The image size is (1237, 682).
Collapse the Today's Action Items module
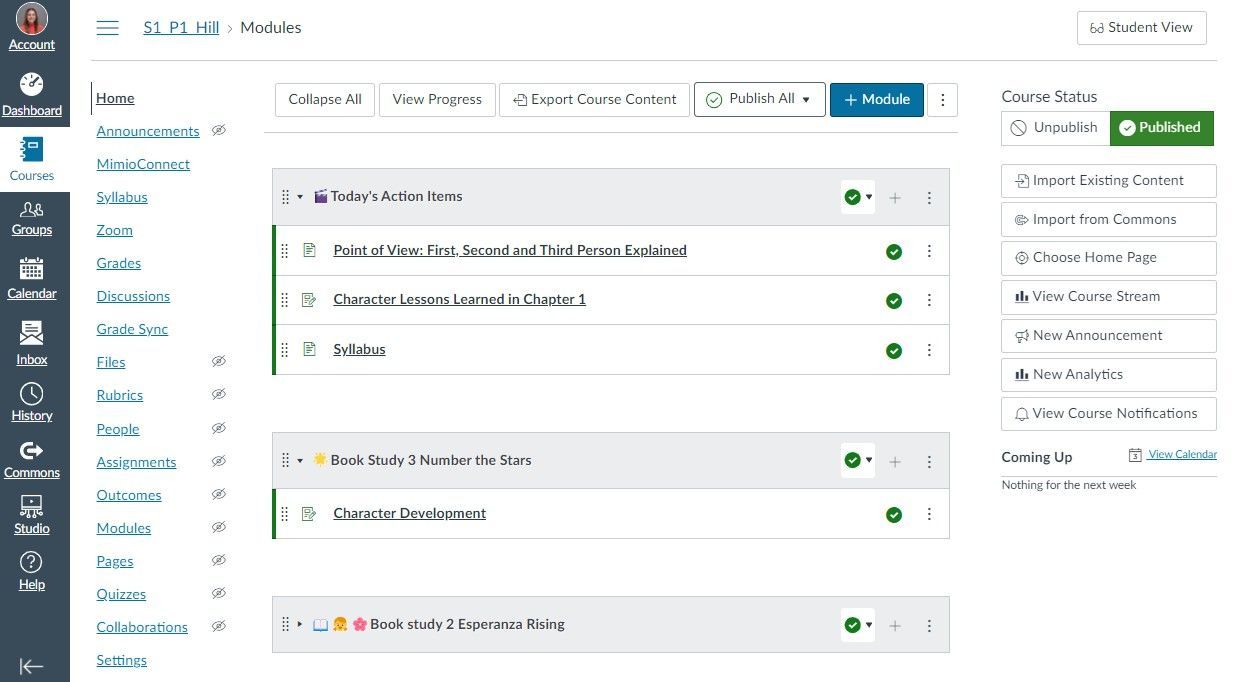[299, 197]
